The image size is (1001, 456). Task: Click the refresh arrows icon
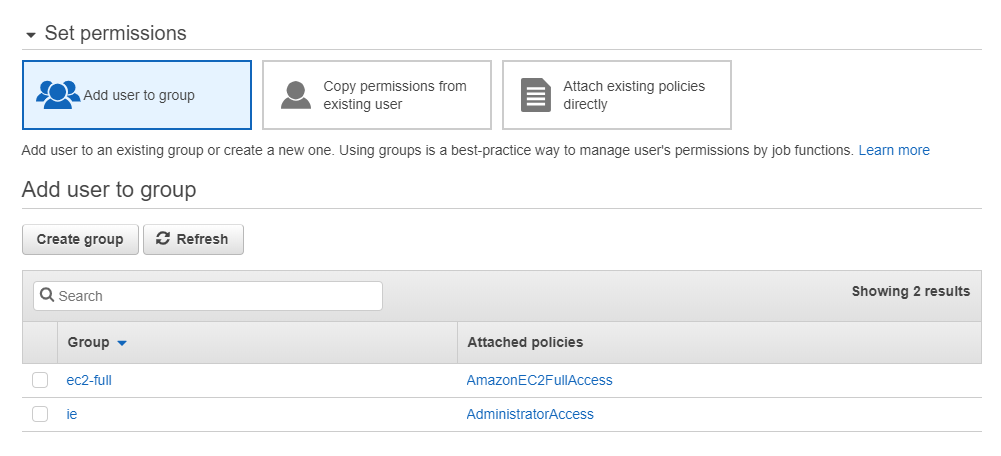[x=163, y=238]
